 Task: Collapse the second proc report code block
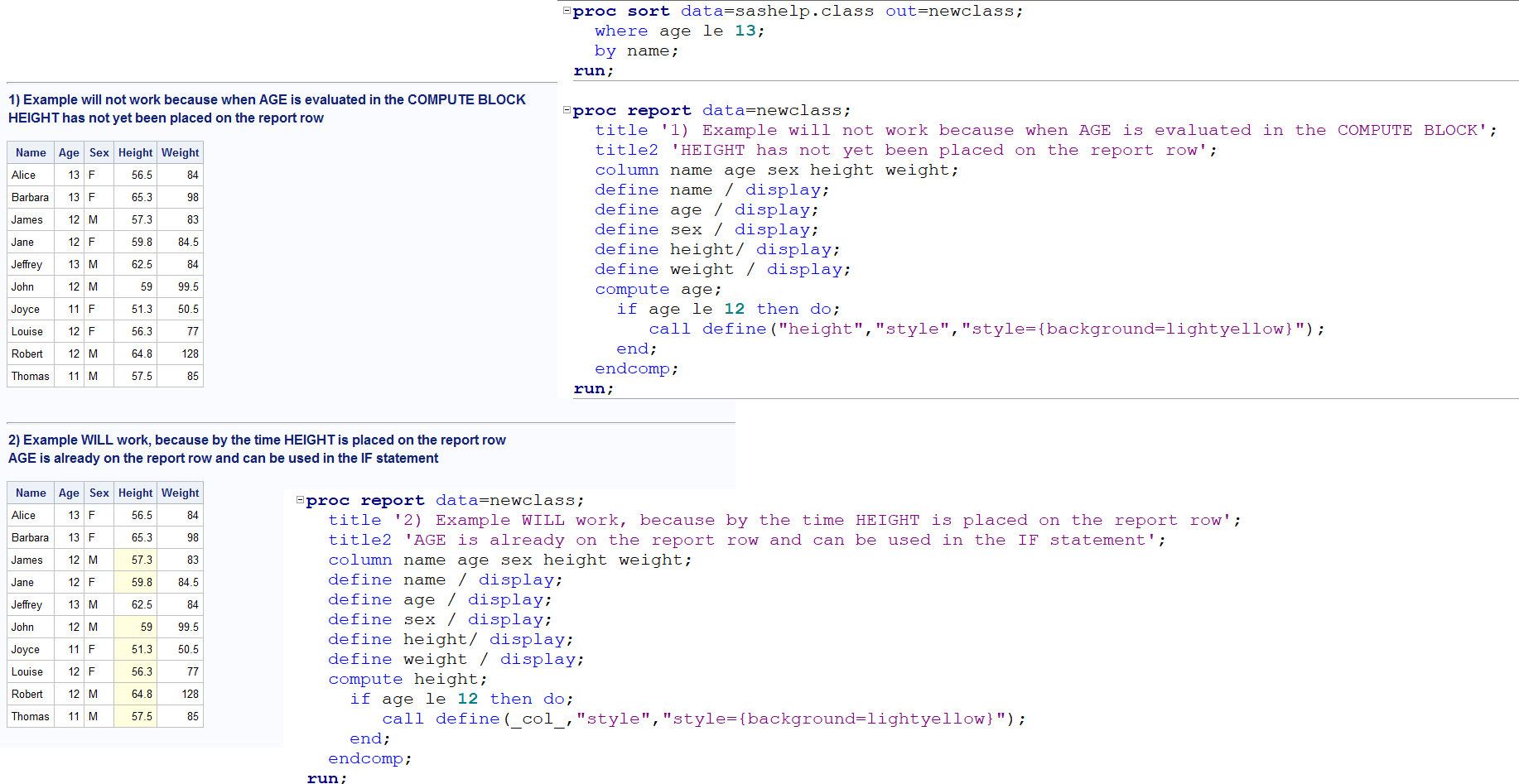(299, 500)
